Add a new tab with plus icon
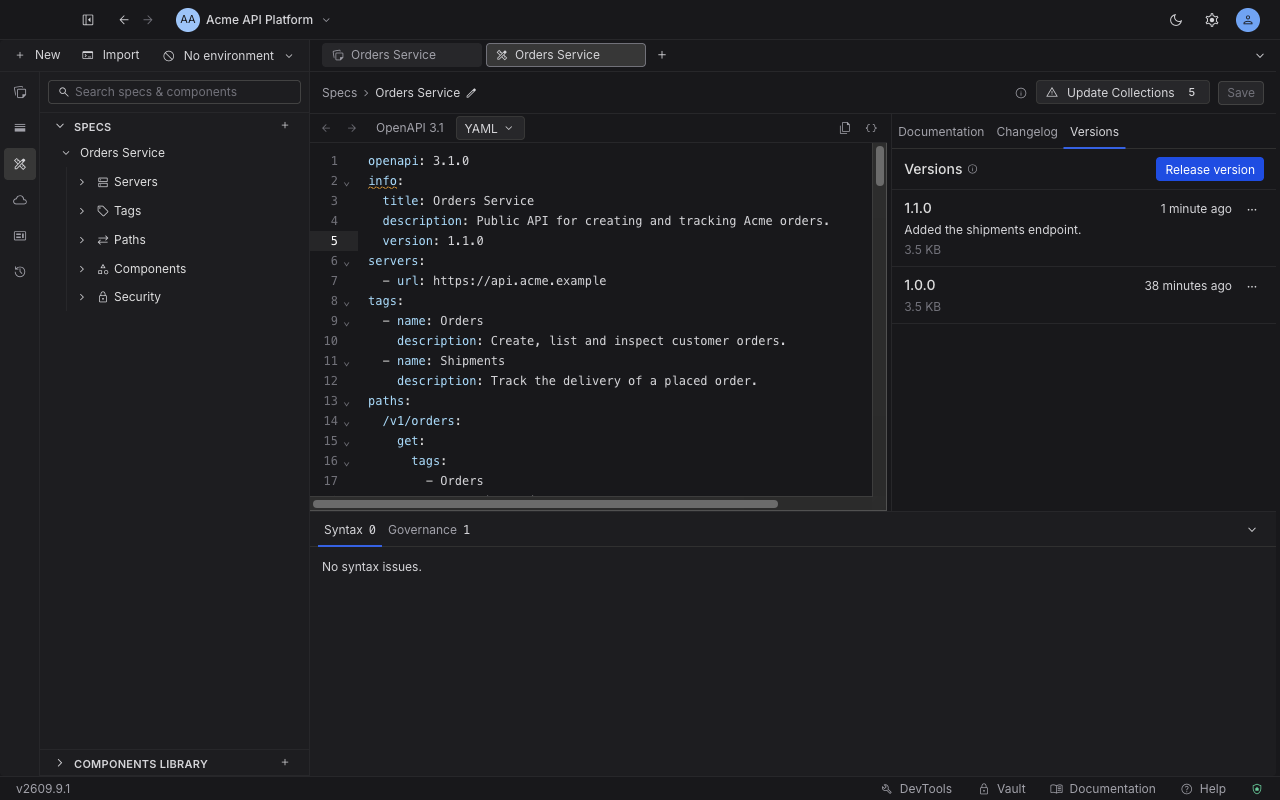The width and height of the screenshot is (1280, 800). (x=662, y=55)
